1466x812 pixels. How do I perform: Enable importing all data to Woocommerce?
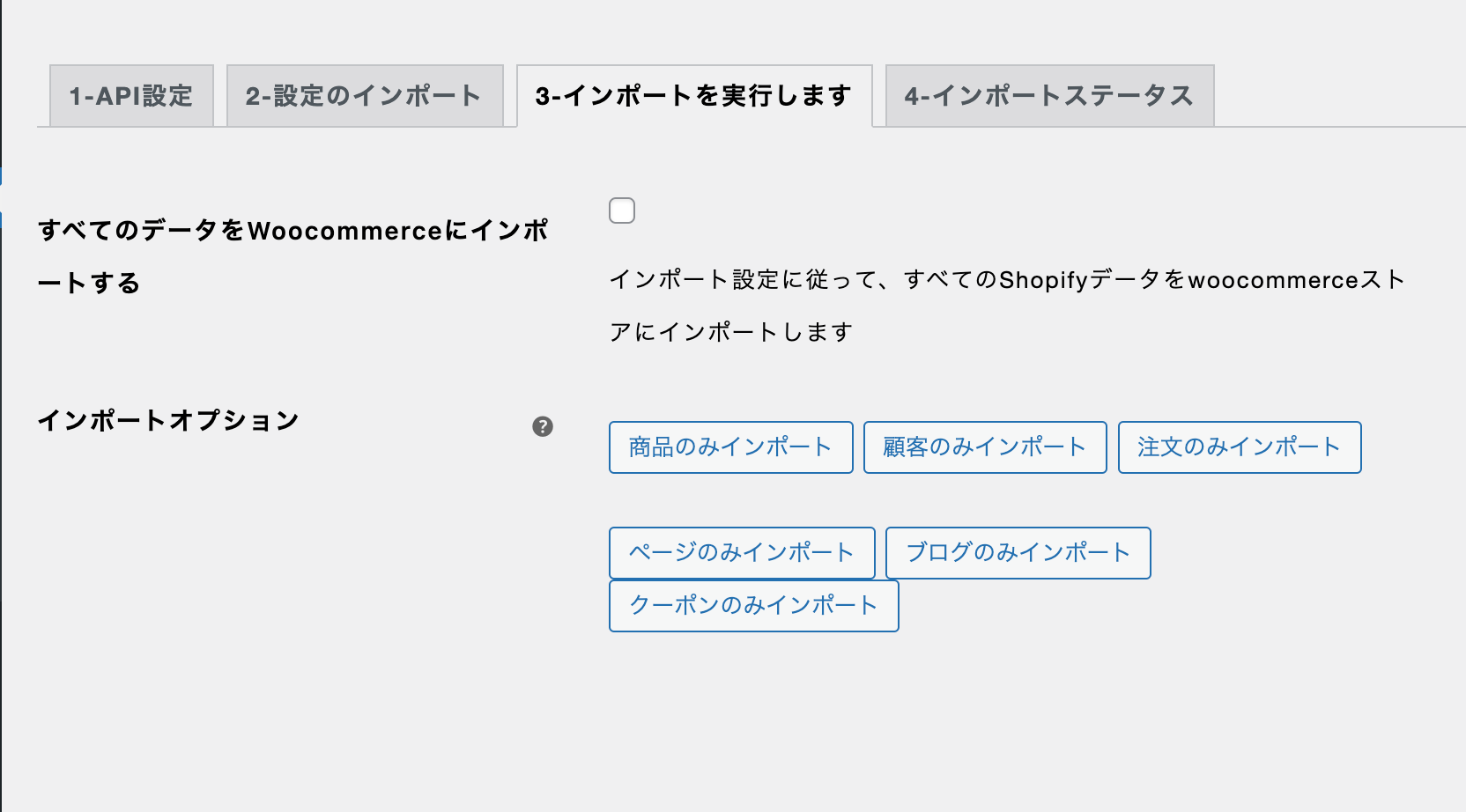coord(622,210)
